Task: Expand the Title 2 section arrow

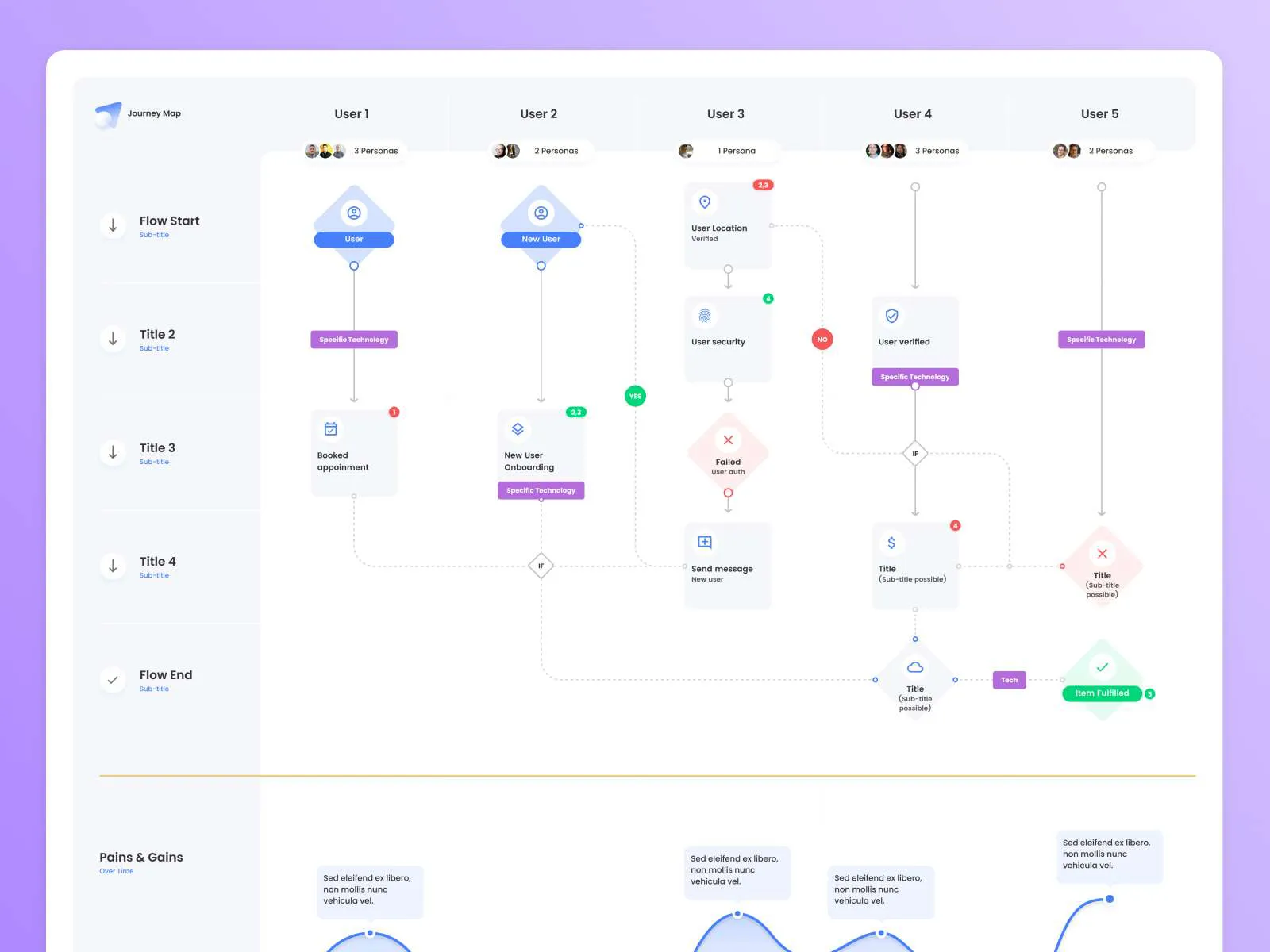Action: (x=112, y=339)
